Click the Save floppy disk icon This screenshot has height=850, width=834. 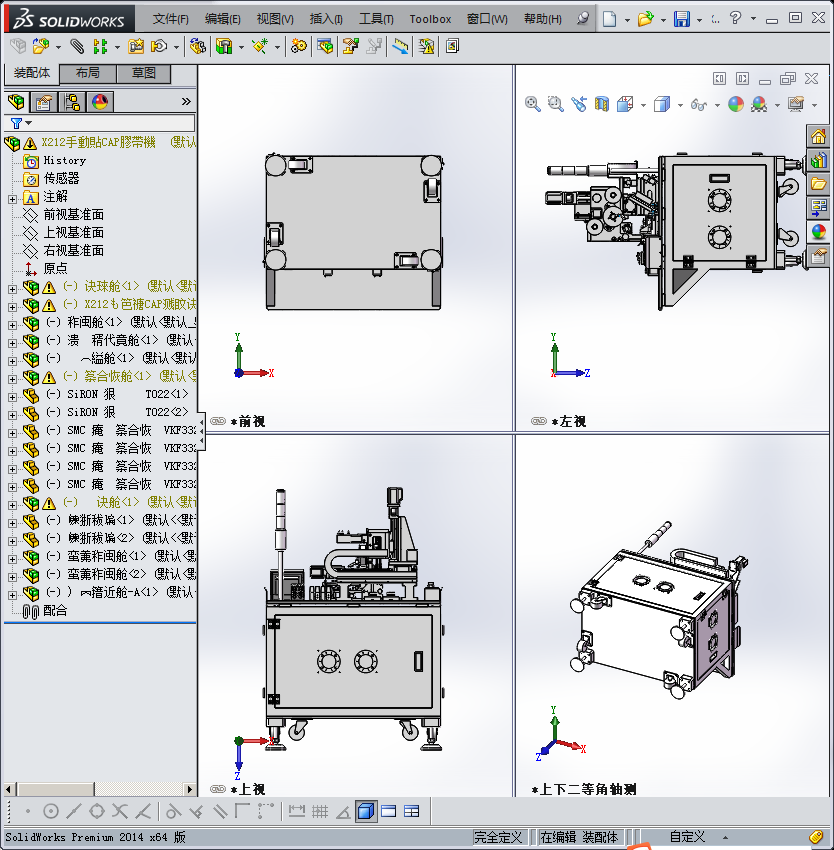point(682,19)
